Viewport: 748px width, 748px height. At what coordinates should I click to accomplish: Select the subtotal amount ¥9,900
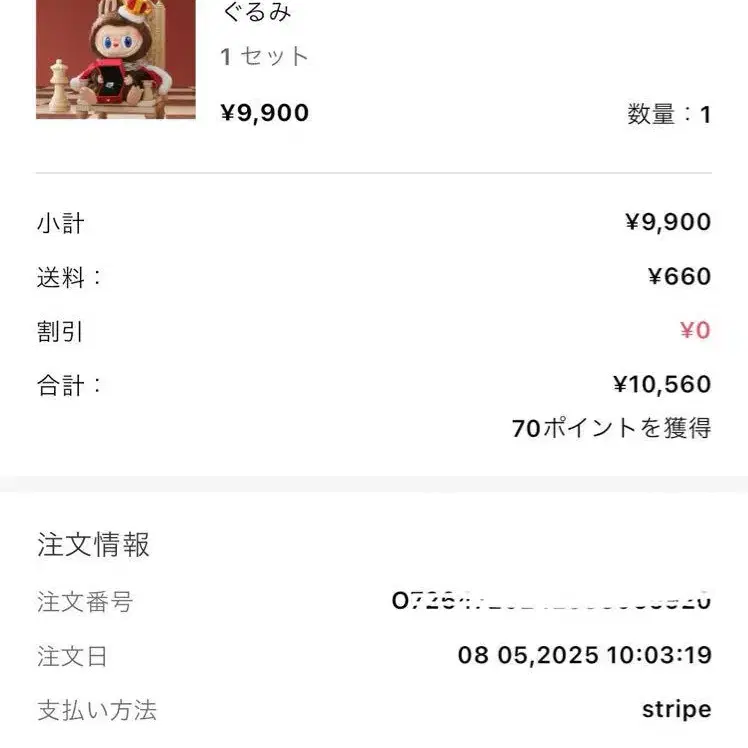tap(668, 222)
